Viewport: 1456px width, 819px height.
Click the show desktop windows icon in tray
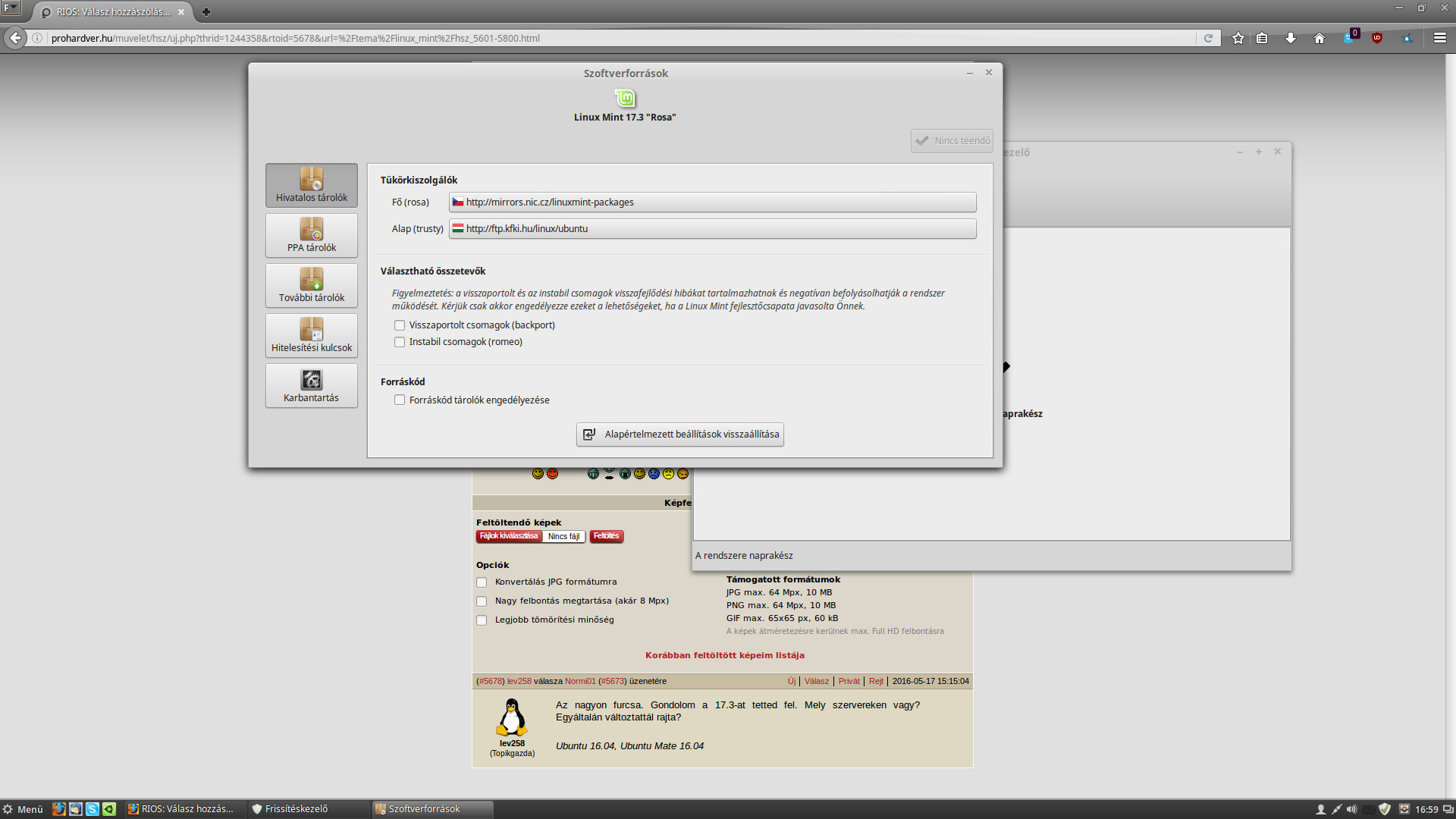[x=1448, y=809]
